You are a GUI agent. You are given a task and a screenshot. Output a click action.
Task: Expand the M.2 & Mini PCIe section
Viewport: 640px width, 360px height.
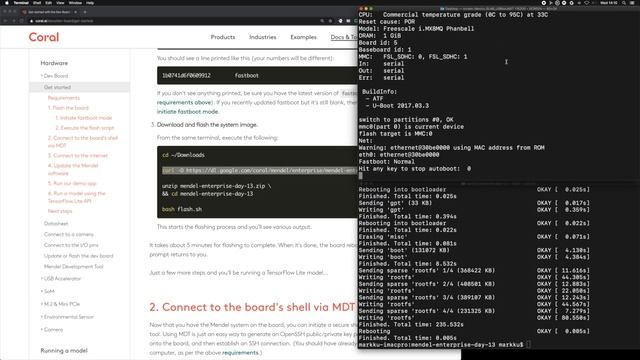pos(61,304)
